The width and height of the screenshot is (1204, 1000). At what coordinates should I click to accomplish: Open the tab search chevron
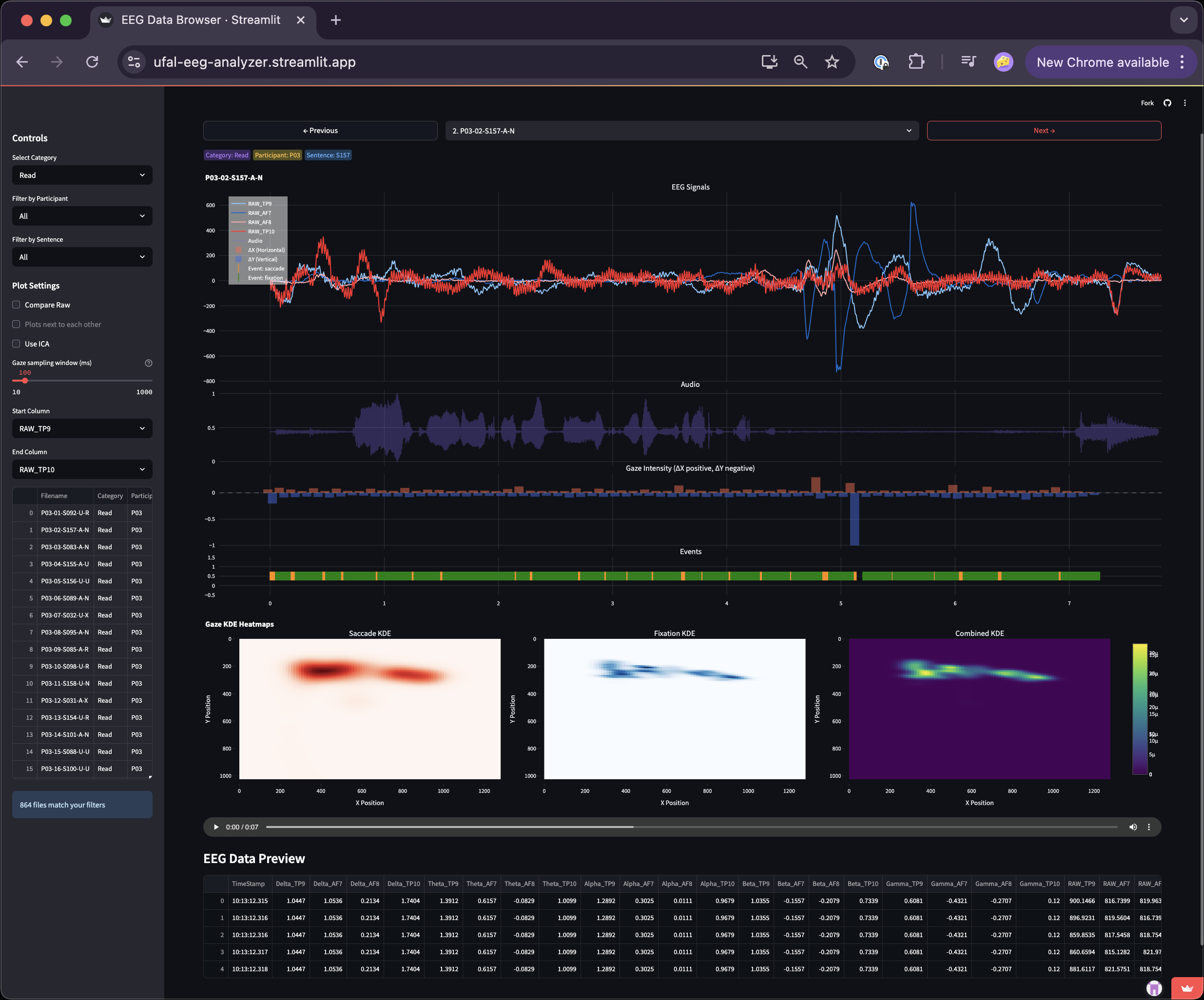(x=1184, y=20)
